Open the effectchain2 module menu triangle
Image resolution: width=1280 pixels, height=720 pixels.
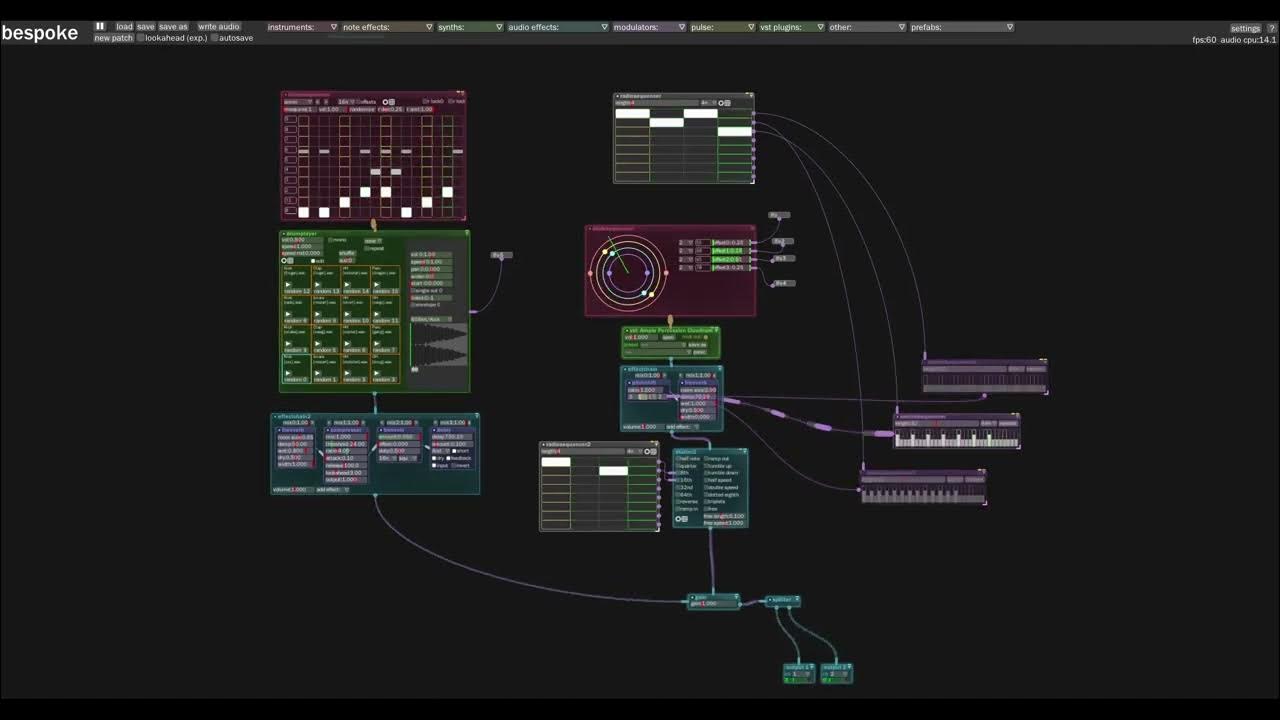477,416
